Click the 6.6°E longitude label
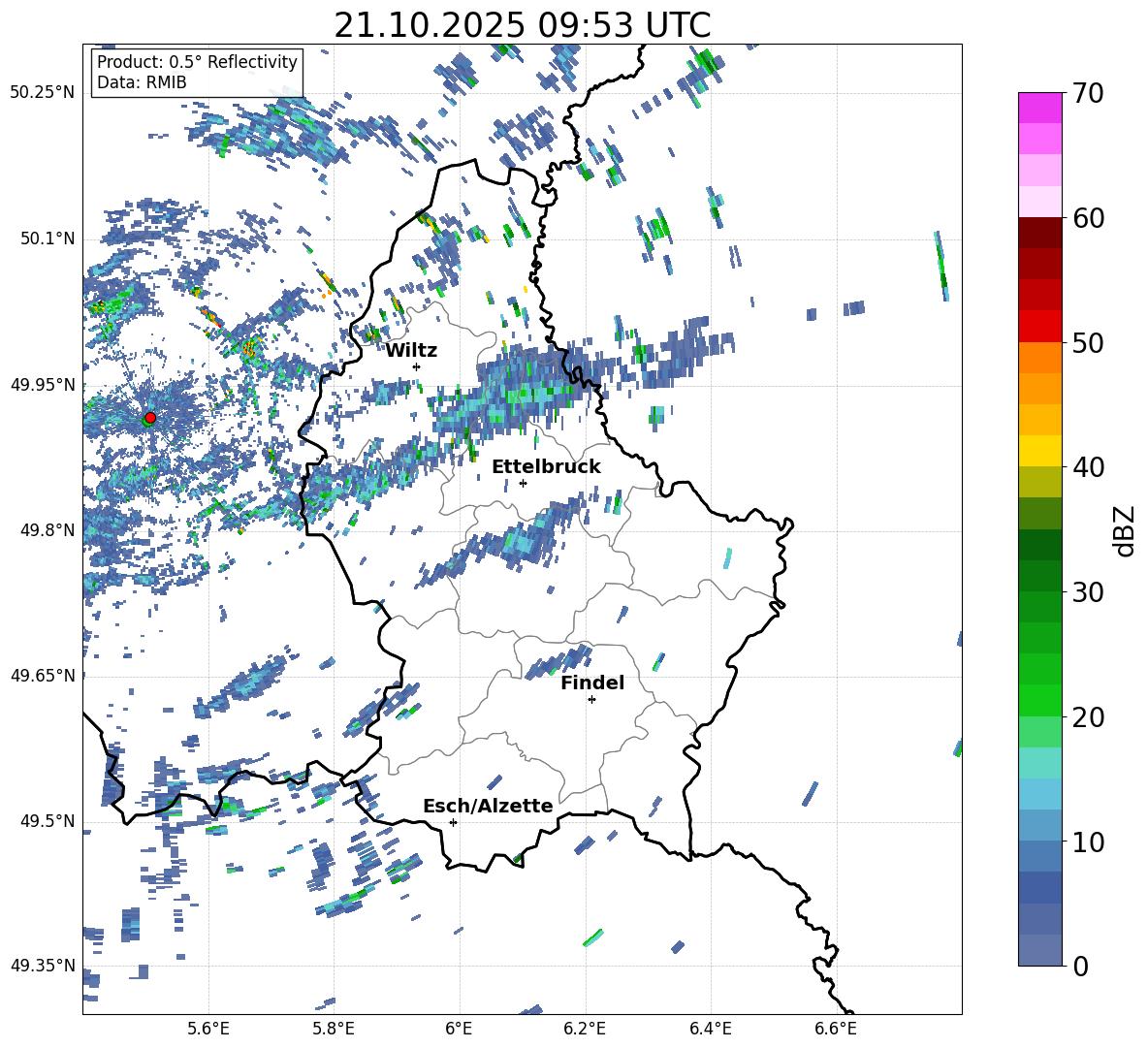The height and width of the screenshot is (1048, 1148). [836, 1029]
